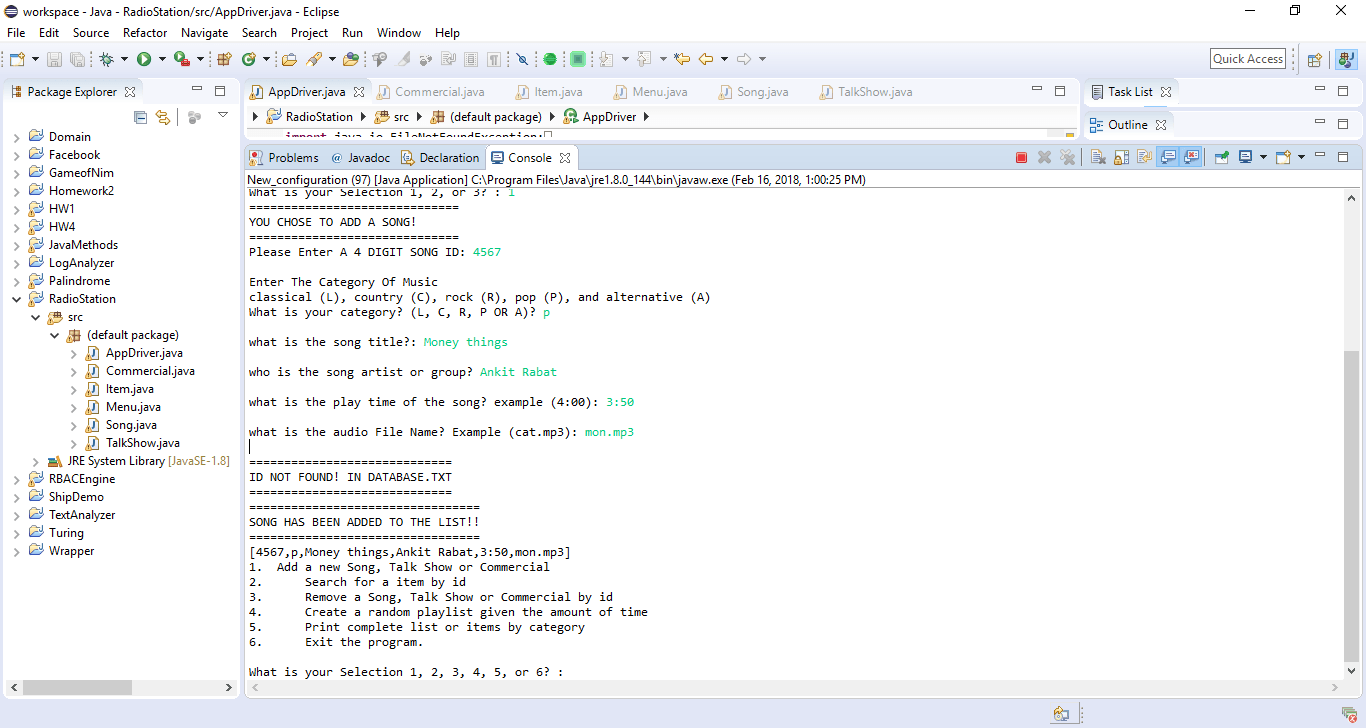This screenshot has height=728, width=1366.
Task: Click Collapse All in Package Explorer
Action: (x=140, y=117)
